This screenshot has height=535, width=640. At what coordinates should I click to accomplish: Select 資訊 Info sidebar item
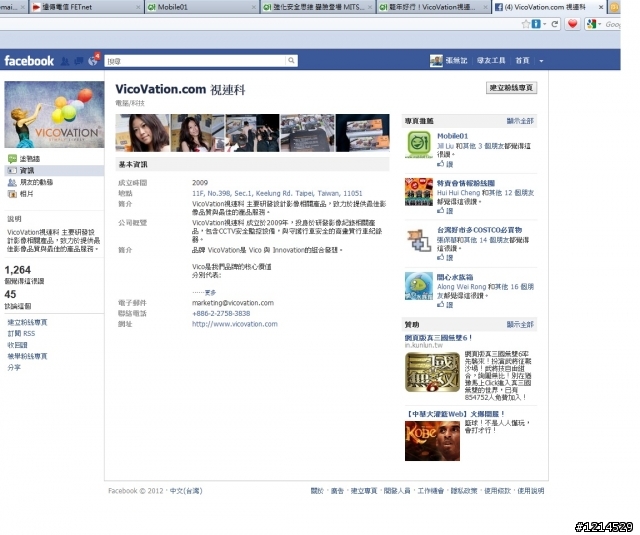(x=54, y=170)
